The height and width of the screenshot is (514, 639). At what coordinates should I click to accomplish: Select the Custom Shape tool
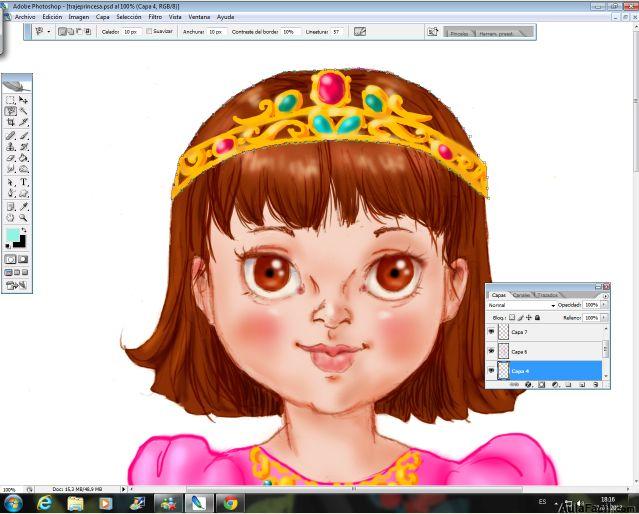[x=24, y=193]
